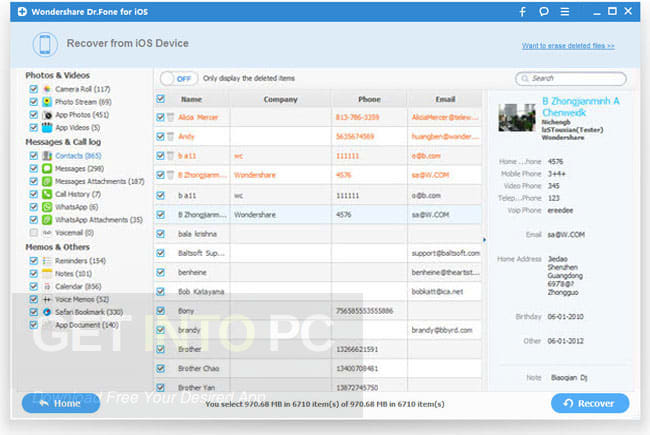The width and height of the screenshot is (650, 435).
Task: Click the Bony contact name
Action: click(x=186, y=311)
